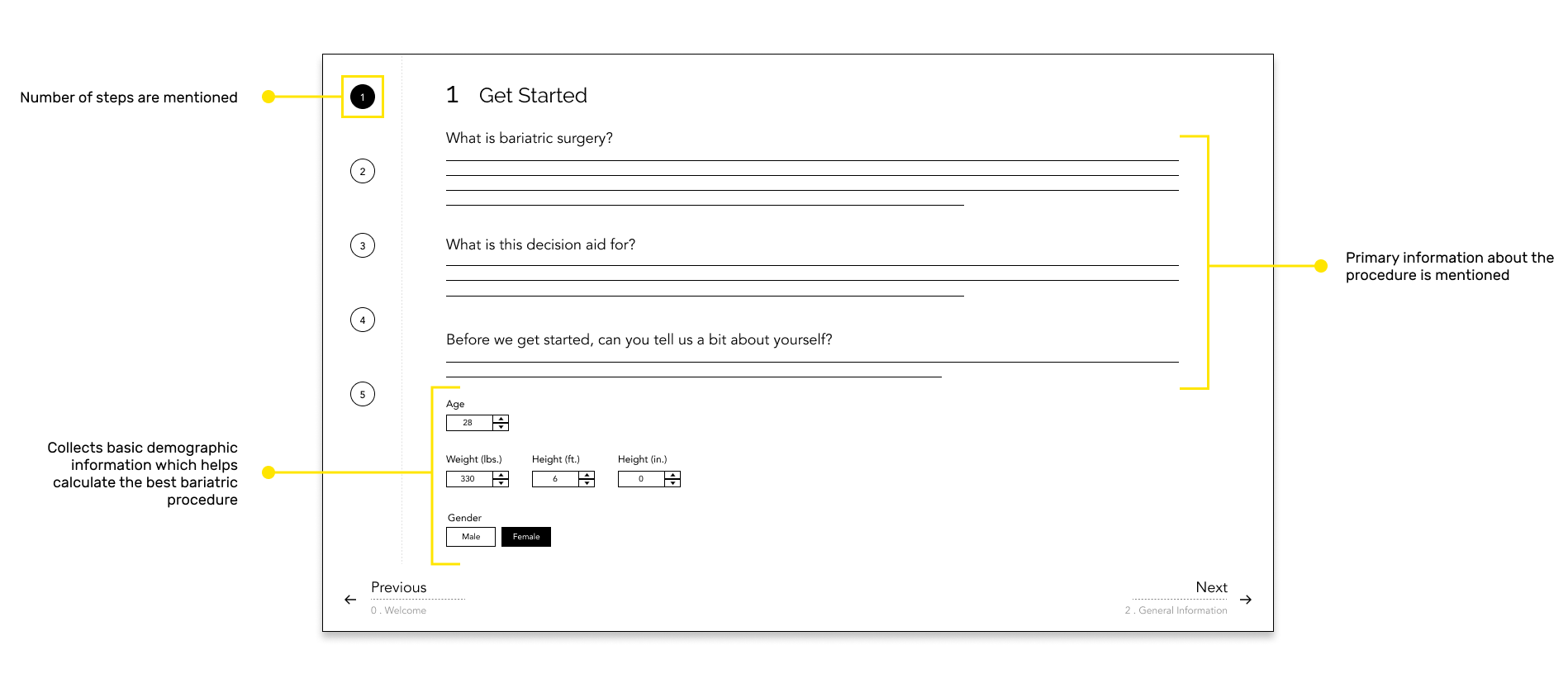Click the Height (in.) value field
The height and width of the screenshot is (688, 1568).
641,479
